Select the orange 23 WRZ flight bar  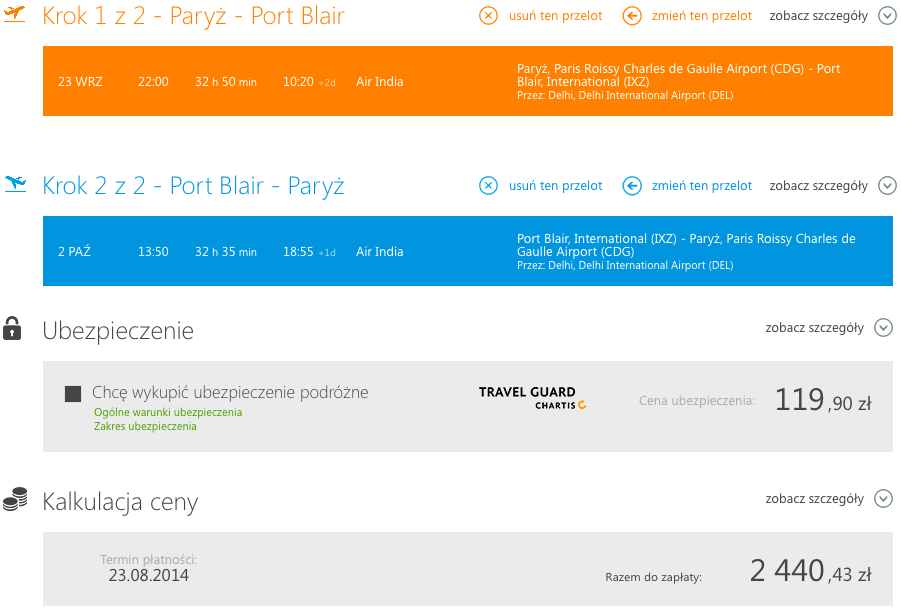pyautogui.click(x=468, y=81)
